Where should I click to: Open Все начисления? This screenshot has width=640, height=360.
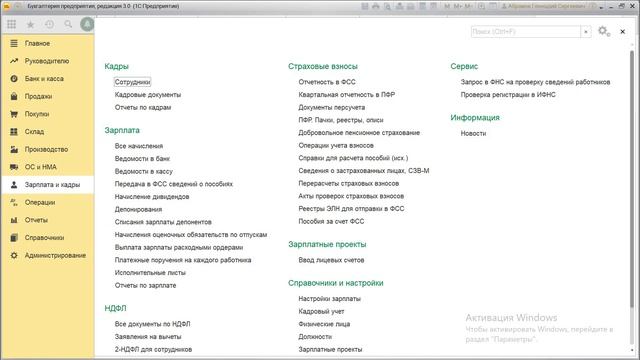139,146
